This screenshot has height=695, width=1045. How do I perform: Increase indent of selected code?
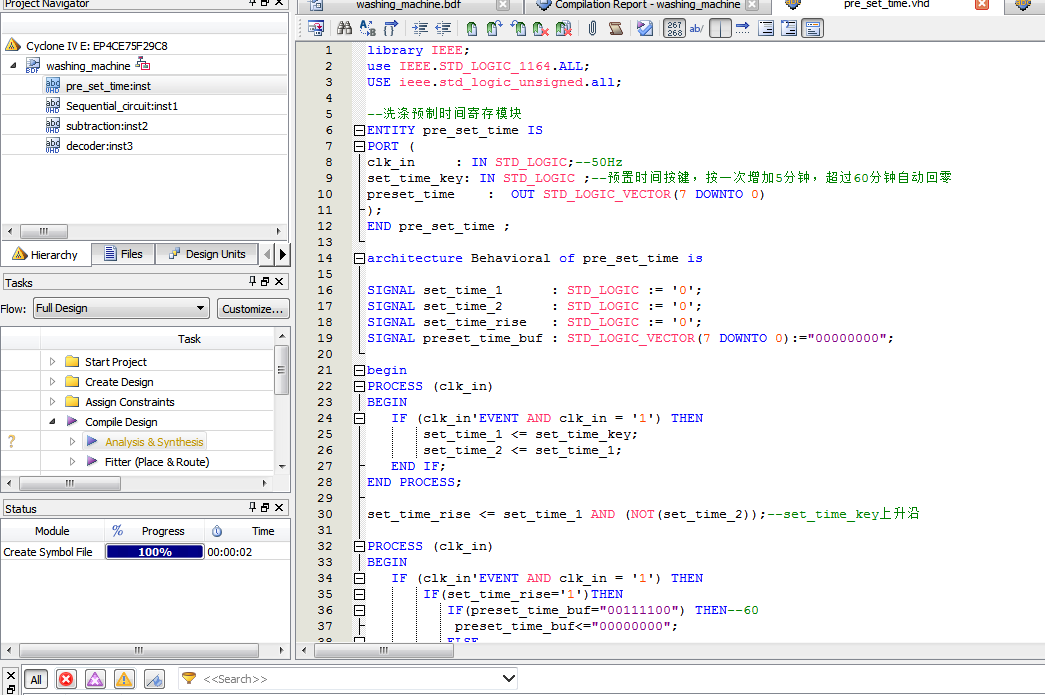click(418, 28)
